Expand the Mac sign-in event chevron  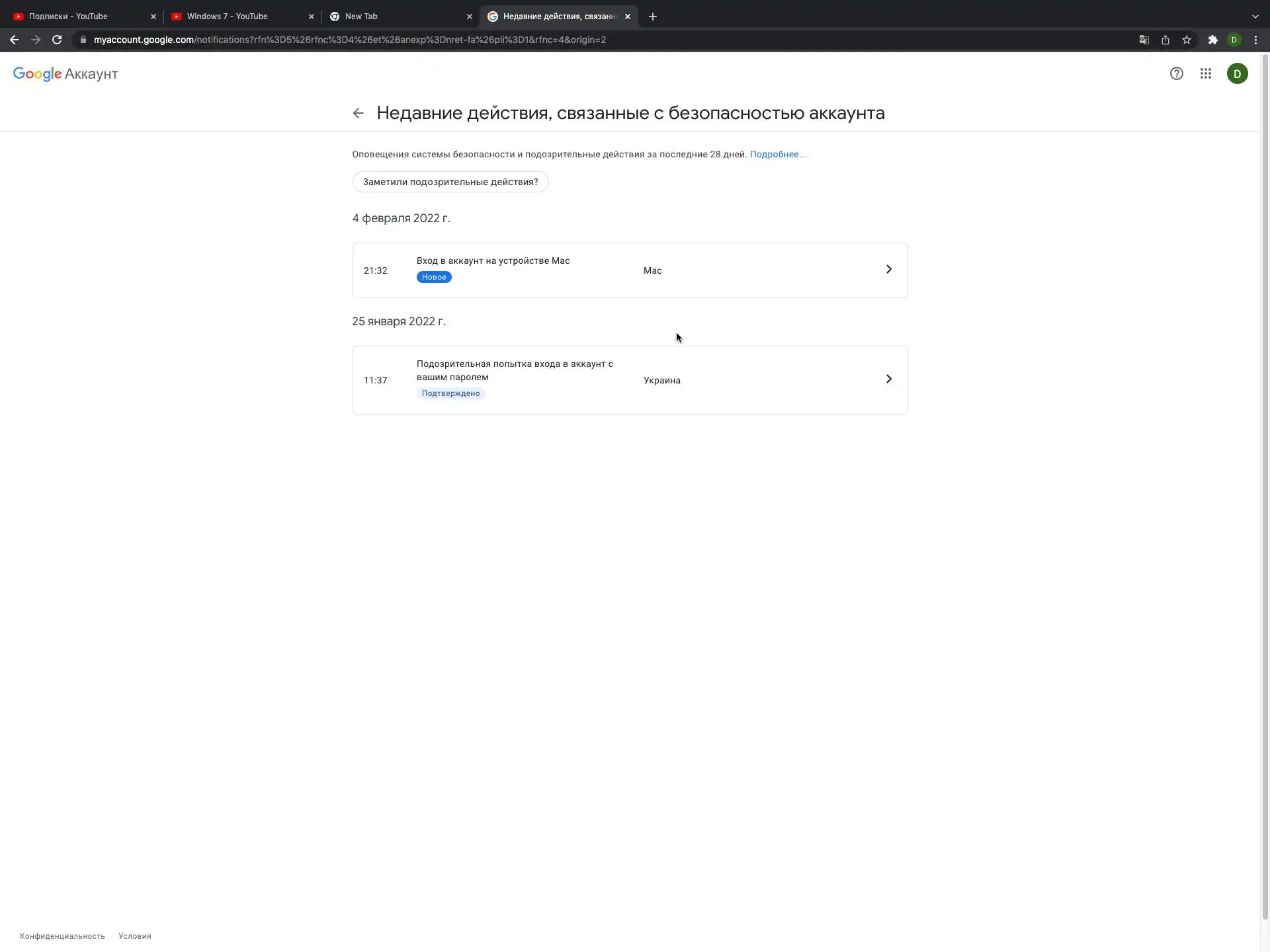[x=888, y=269]
